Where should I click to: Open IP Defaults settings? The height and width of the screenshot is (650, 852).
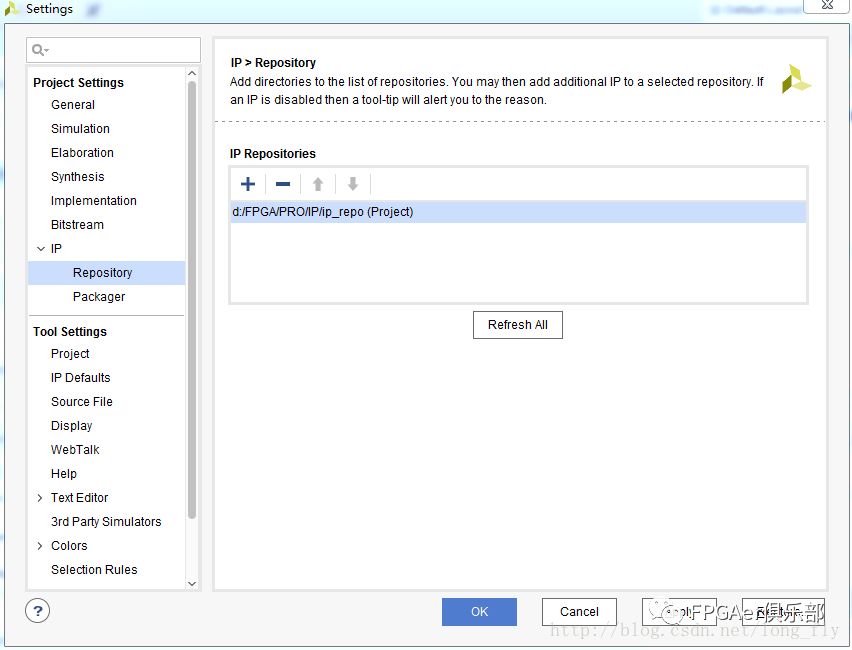[x=80, y=378]
